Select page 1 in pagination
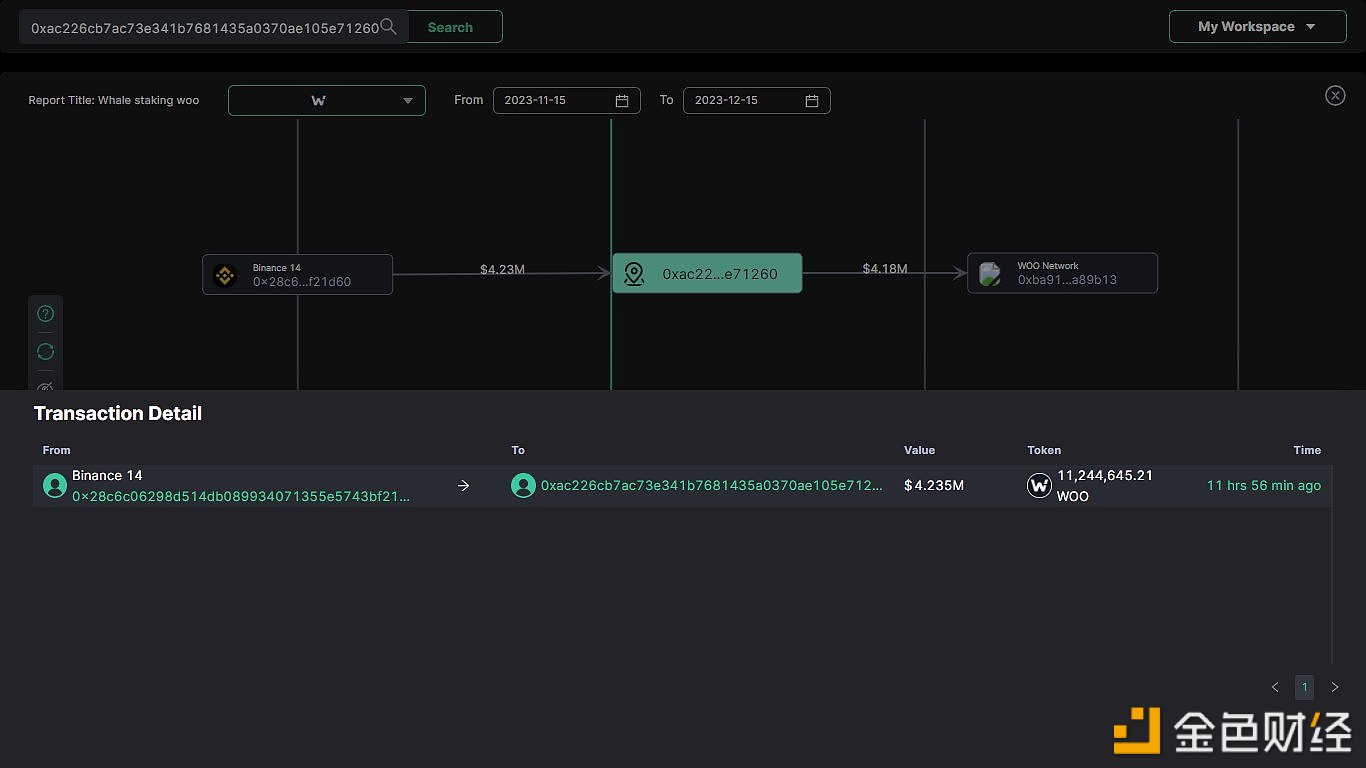The image size is (1366, 768). (x=1304, y=687)
